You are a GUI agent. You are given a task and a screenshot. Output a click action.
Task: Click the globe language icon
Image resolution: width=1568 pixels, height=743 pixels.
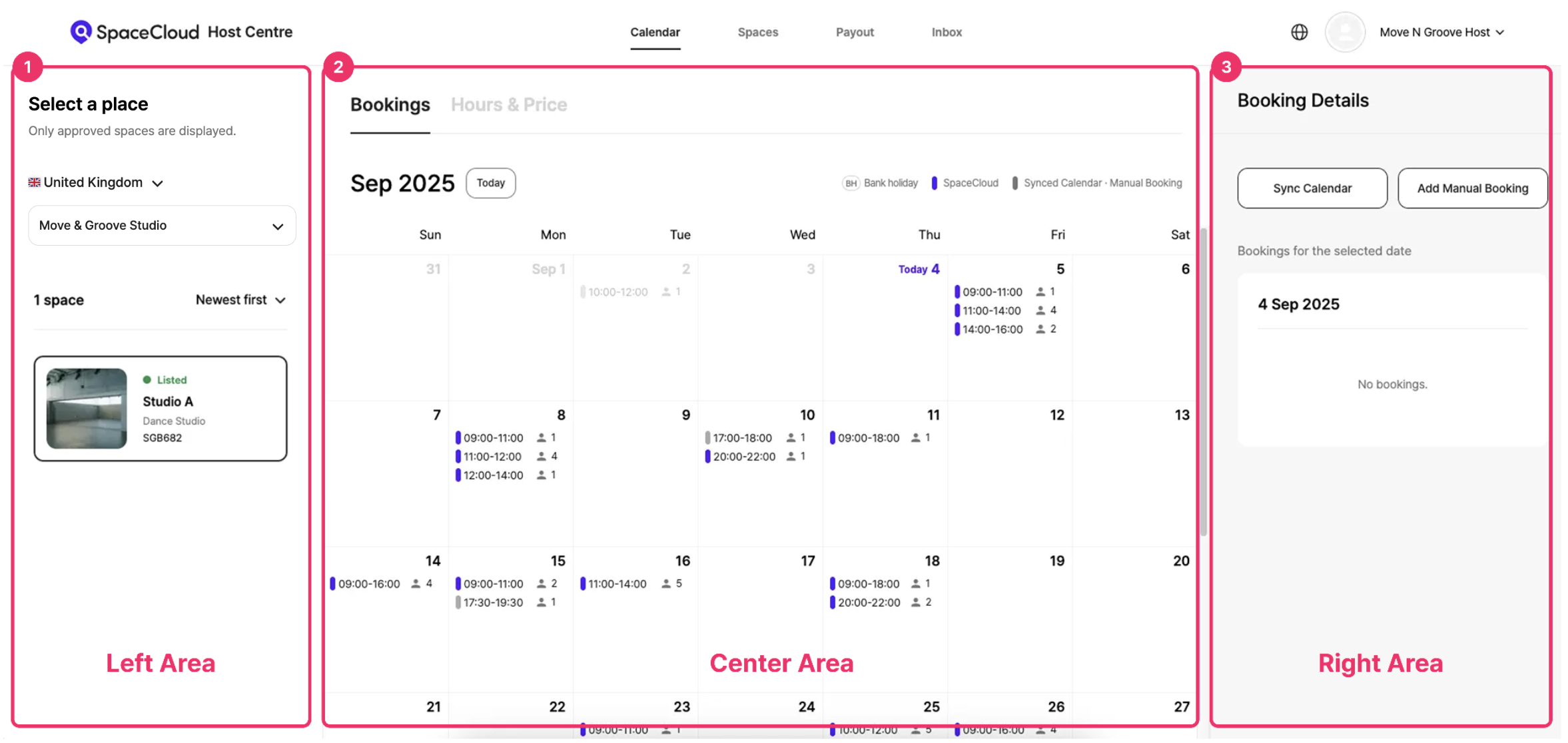tap(1299, 32)
